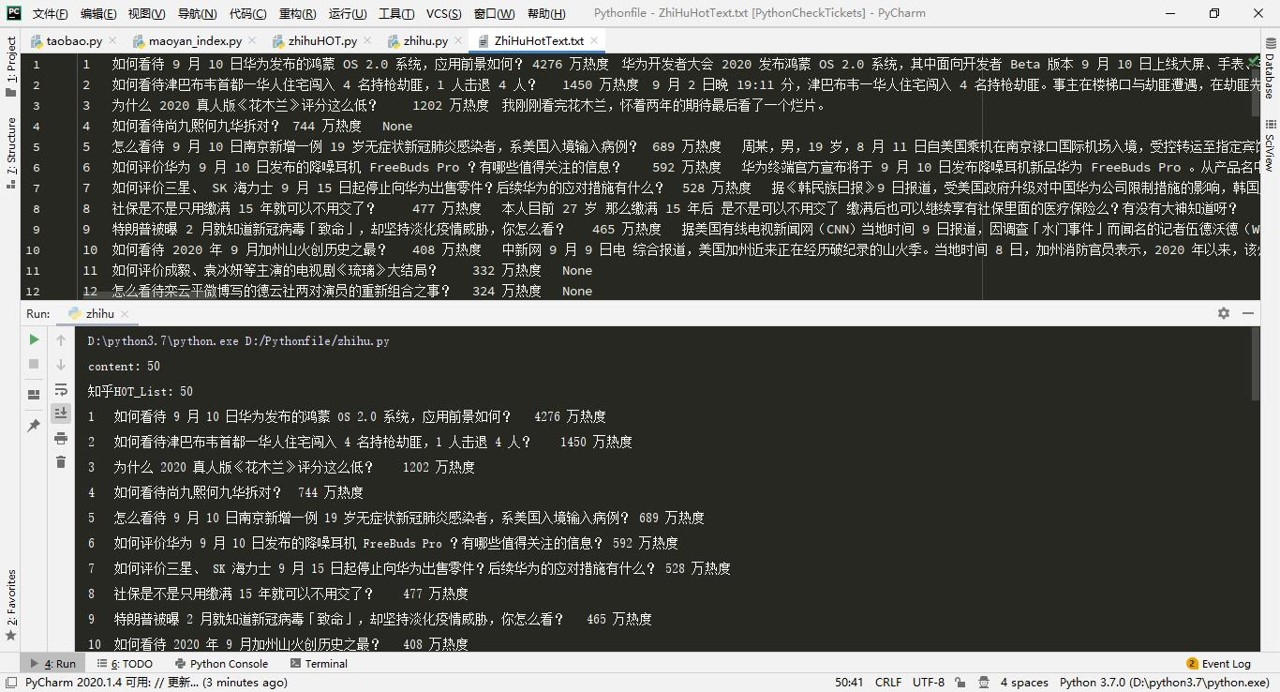
Task: Click the 50:41 cursor position indicator
Action: click(849, 682)
